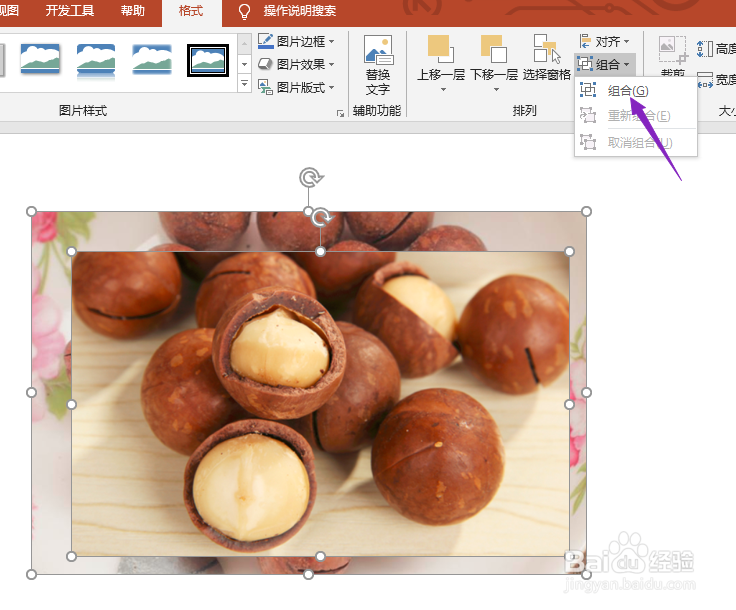Viewport: 736px width, 610px height.
Task: Expand the 下移一层 dropdown arrow
Action: tap(496, 89)
